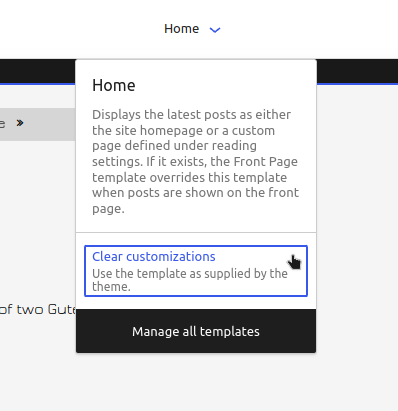Screen dimensions: 398x411
Task: Open Manage all templates
Action: click(x=196, y=331)
